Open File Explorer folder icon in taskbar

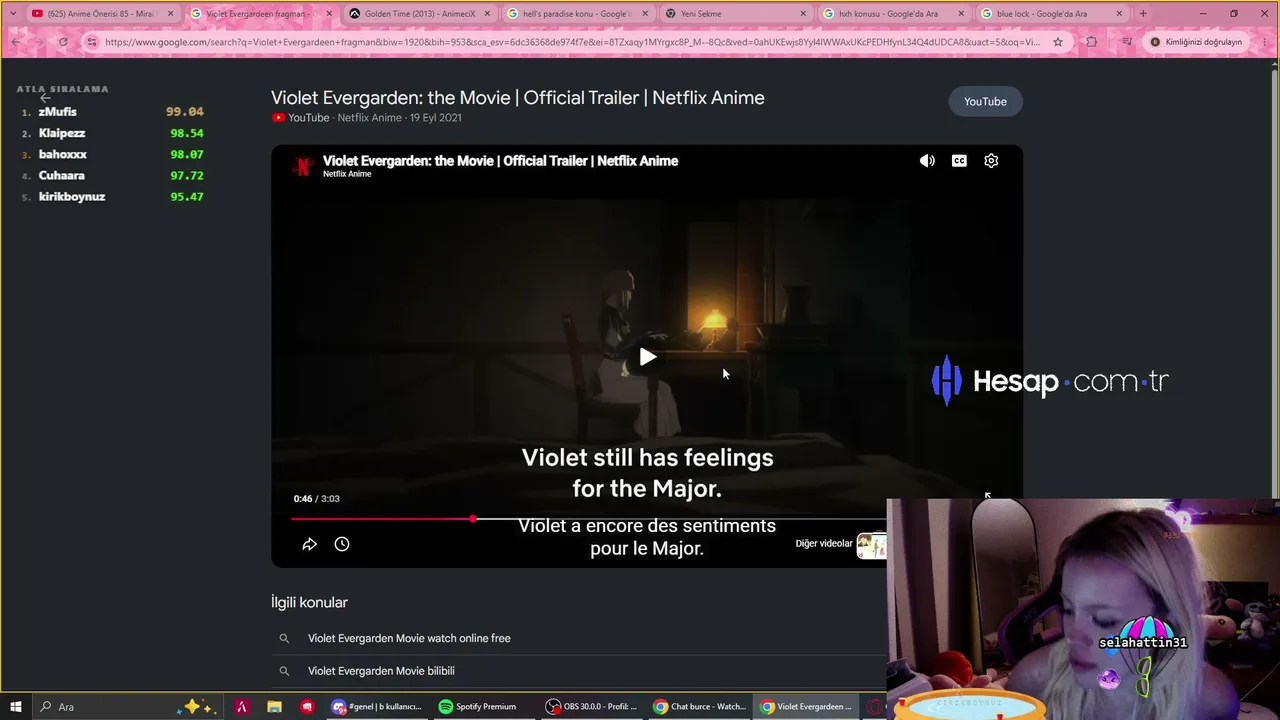click(x=274, y=707)
